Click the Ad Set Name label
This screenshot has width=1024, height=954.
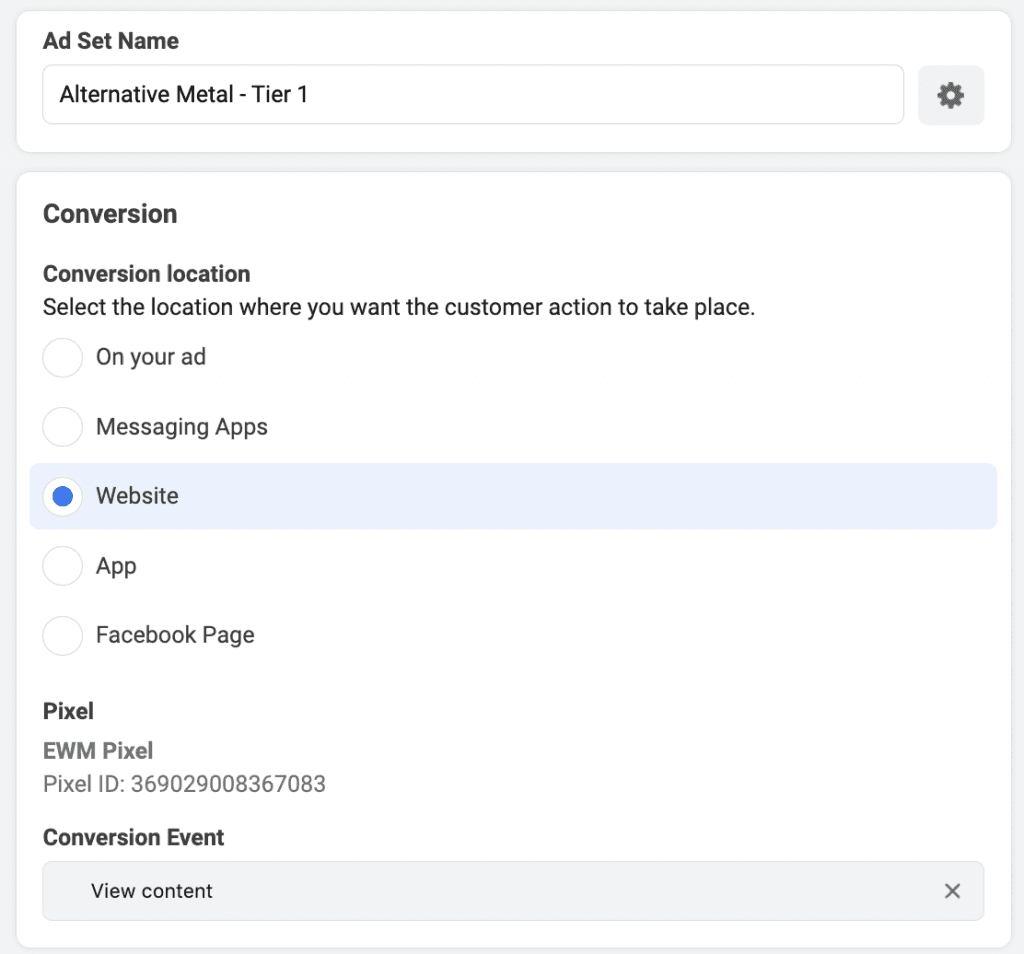tap(110, 40)
